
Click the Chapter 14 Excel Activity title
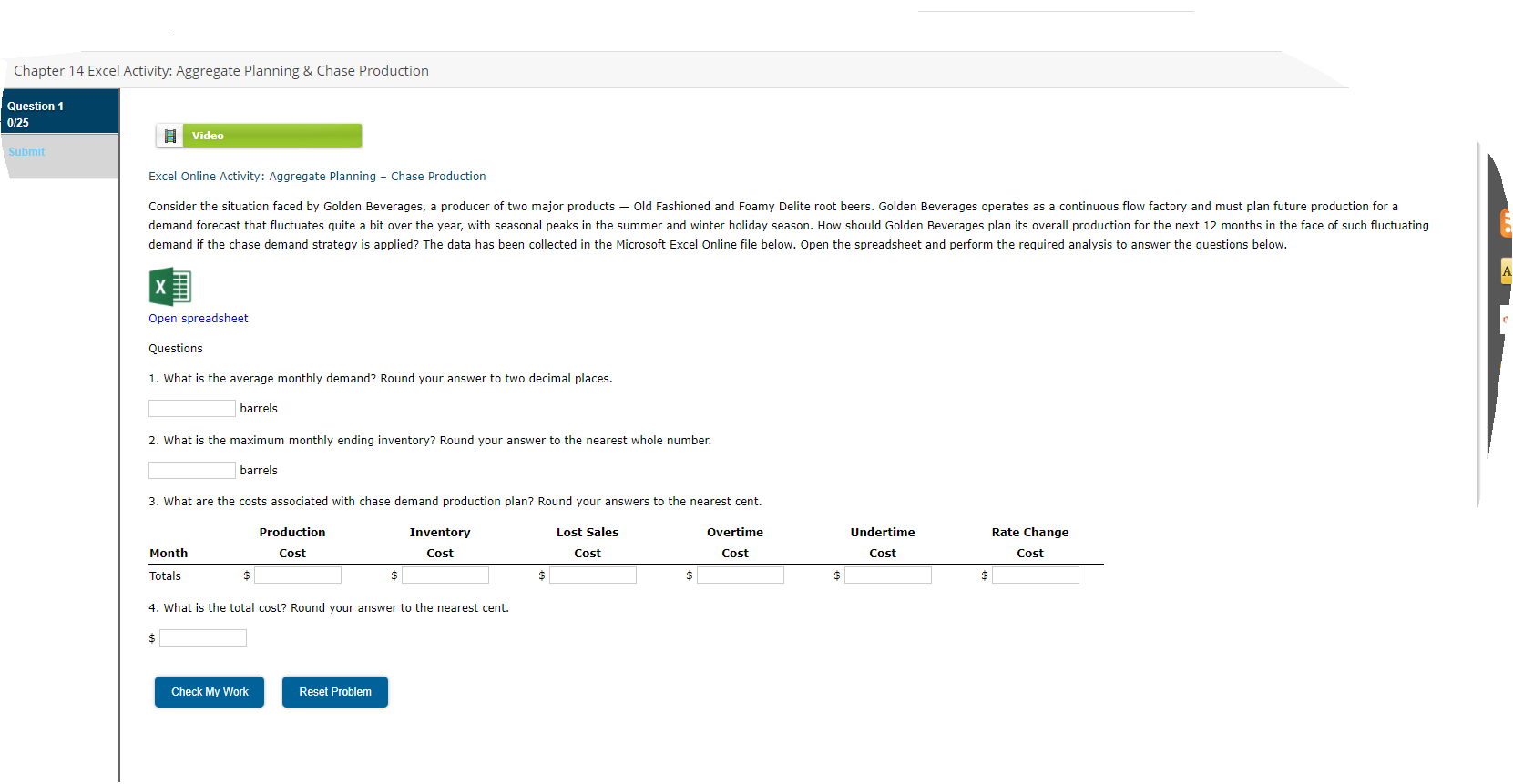tap(221, 71)
